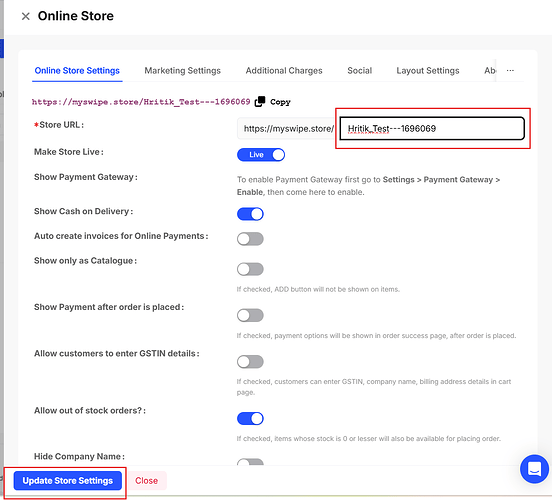The image size is (552, 500).
Task: Toggle the Make Store Live switch
Action: pyautogui.click(x=261, y=155)
